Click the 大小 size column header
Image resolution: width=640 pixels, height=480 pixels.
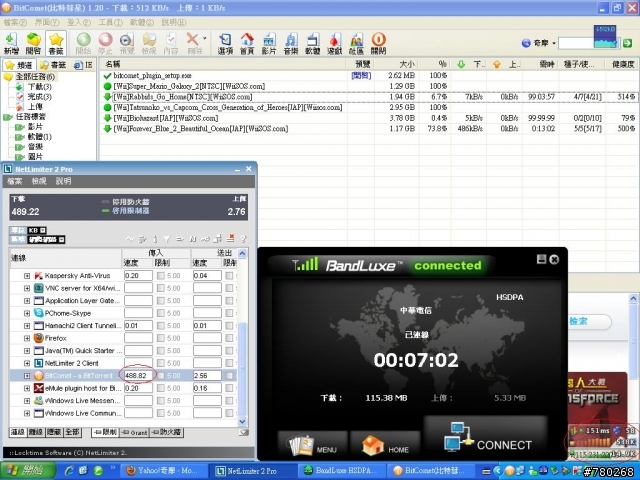click(397, 64)
